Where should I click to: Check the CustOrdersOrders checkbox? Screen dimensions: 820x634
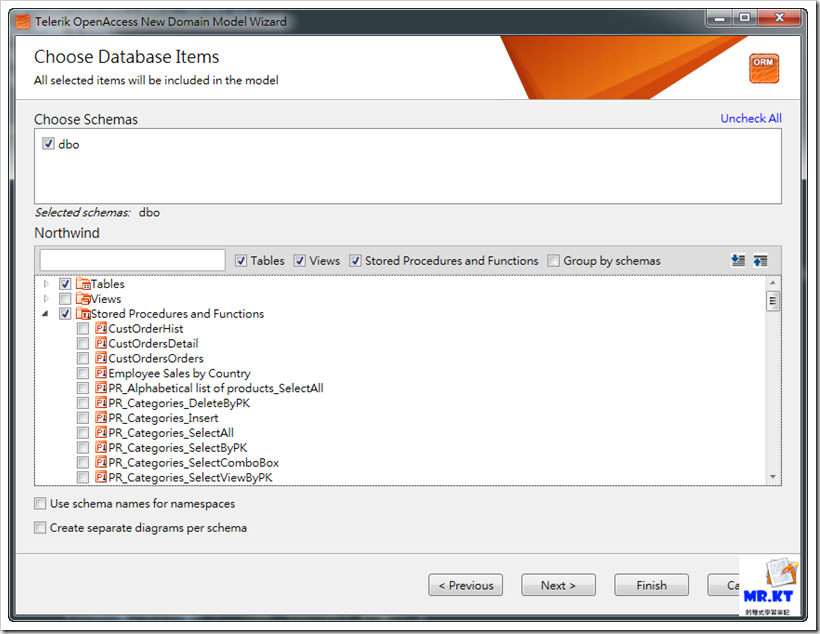point(83,358)
